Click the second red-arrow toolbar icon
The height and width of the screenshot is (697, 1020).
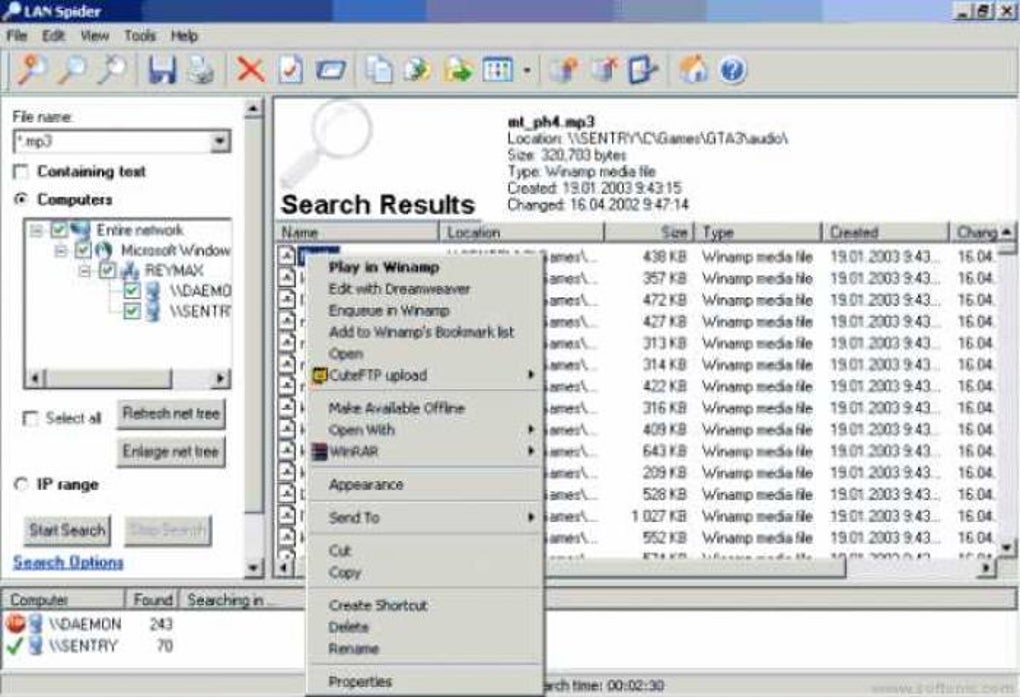pos(604,70)
